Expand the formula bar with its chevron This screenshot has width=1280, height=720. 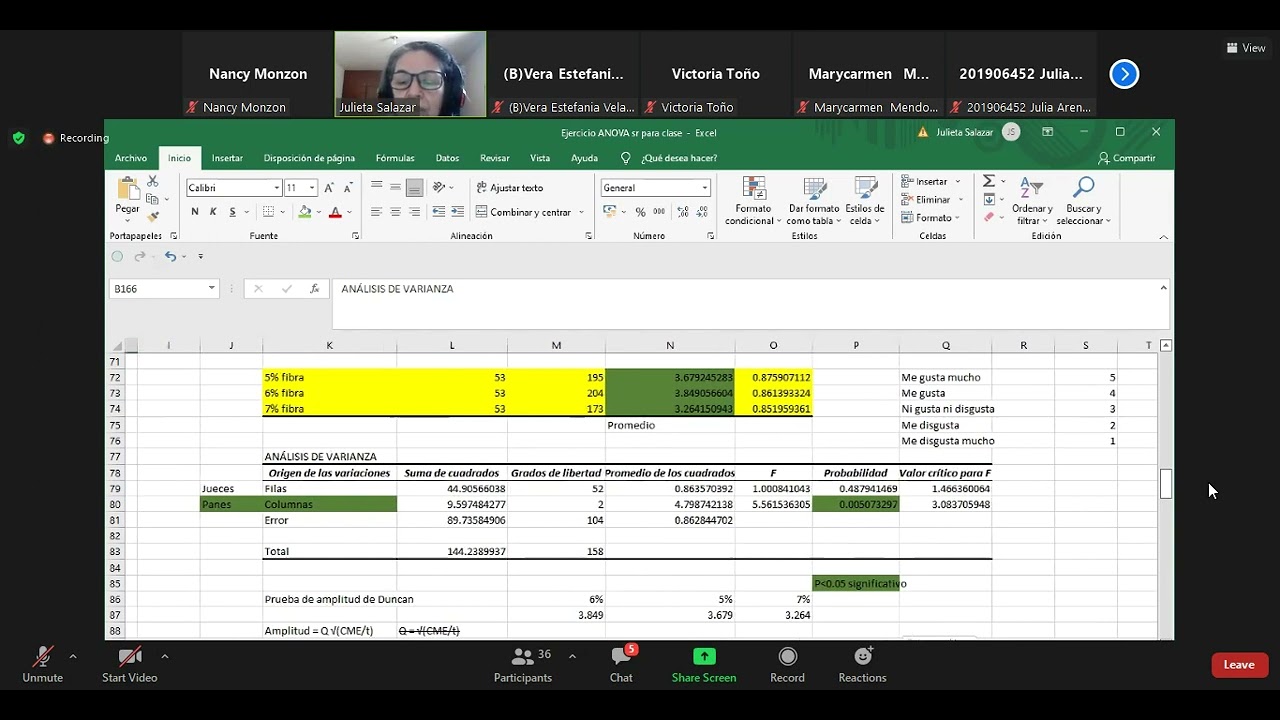point(1163,288)
